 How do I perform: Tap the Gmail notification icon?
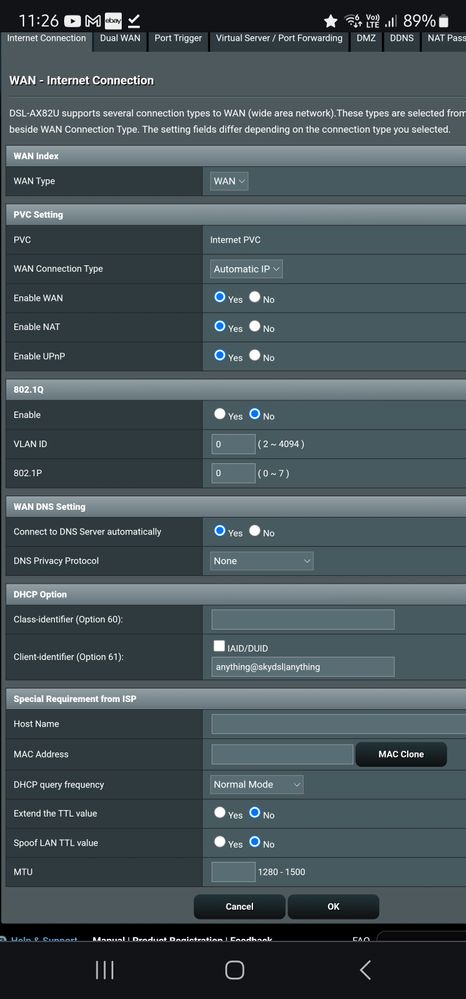pos(92,21)
